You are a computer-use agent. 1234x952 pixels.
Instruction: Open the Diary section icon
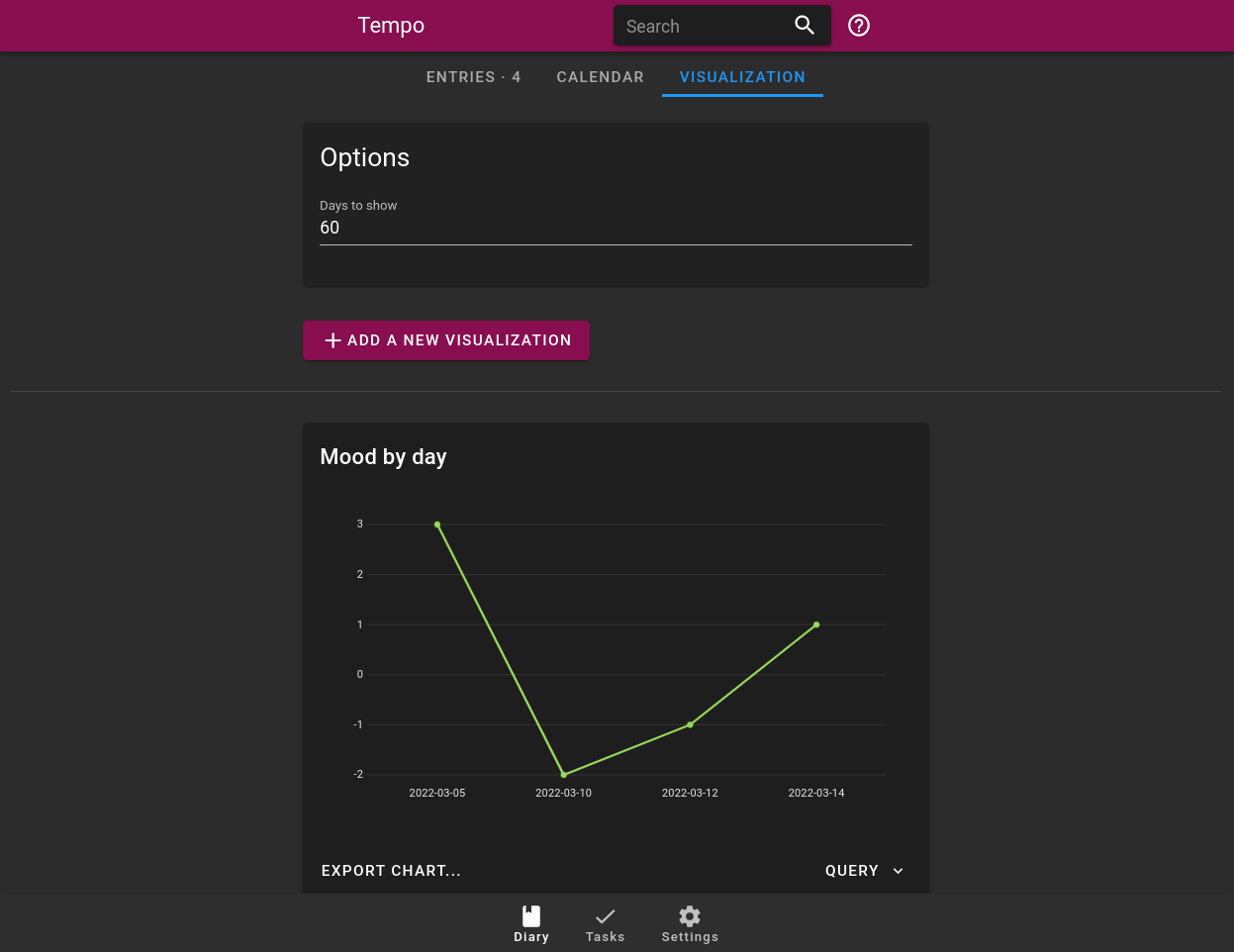point(531,916)
